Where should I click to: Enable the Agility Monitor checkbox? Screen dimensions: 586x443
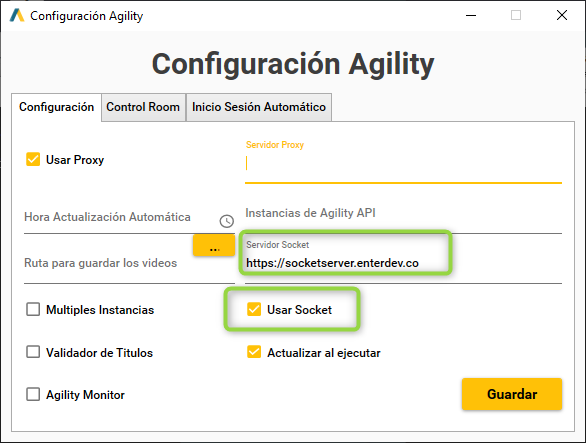pyautogui.click(x=33, y=394)
